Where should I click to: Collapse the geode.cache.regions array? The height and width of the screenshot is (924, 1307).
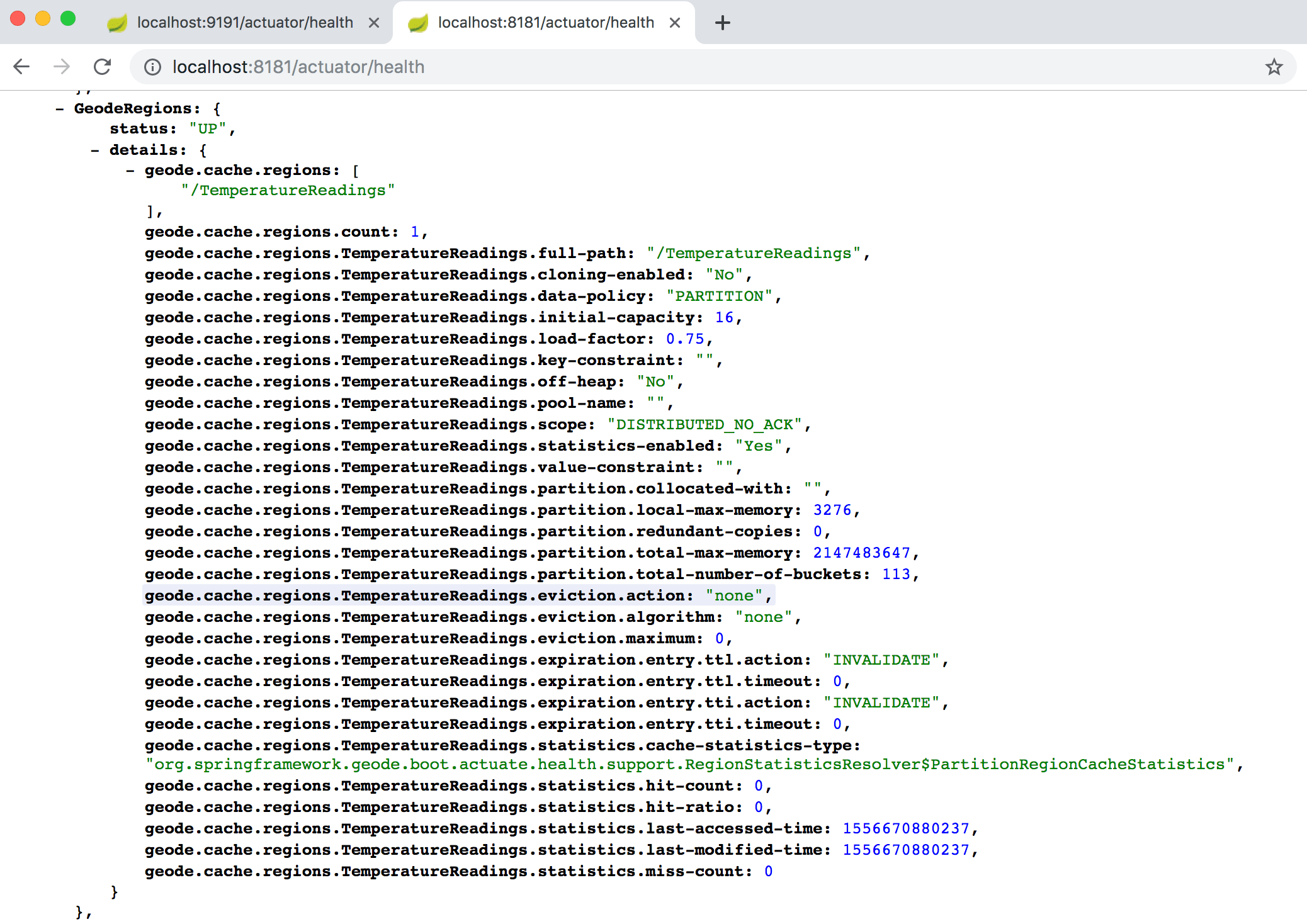click(x=129, y=169)
